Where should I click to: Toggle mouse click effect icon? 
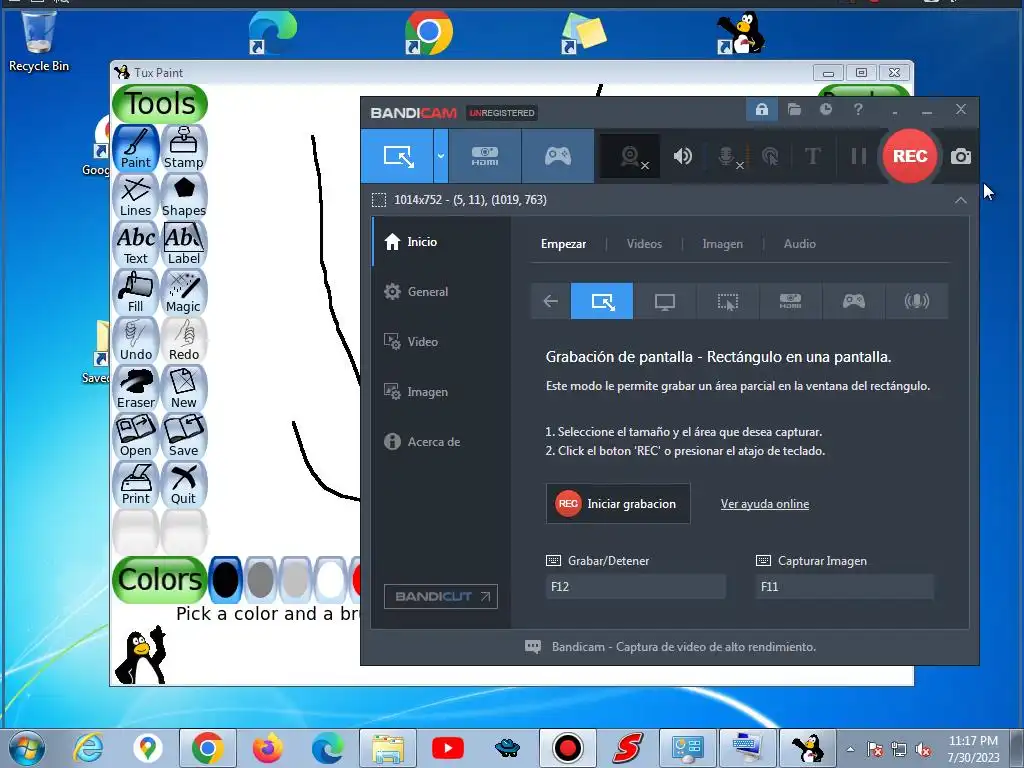click(x=770, y=156)
